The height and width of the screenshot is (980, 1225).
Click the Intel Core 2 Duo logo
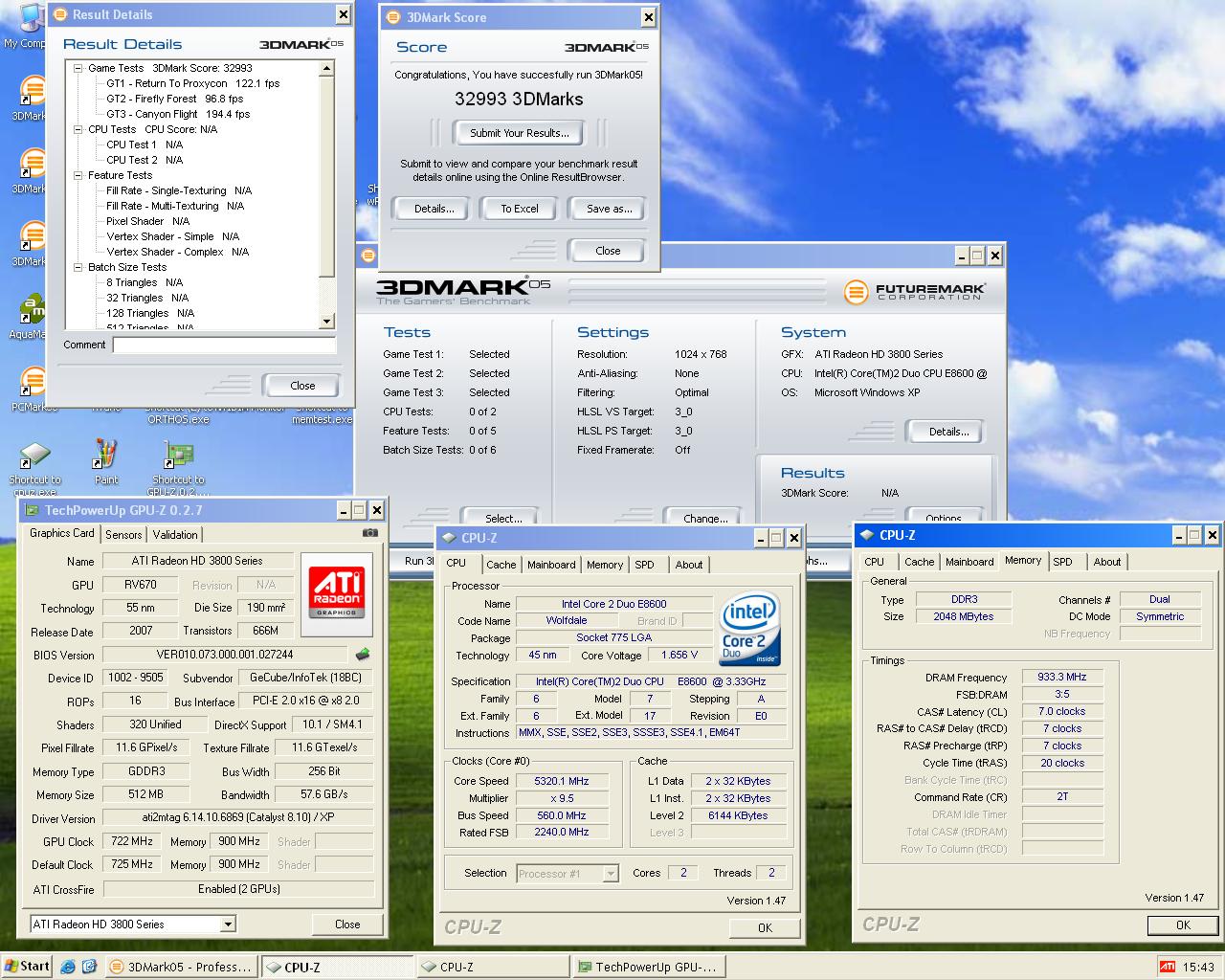(749, 629)
